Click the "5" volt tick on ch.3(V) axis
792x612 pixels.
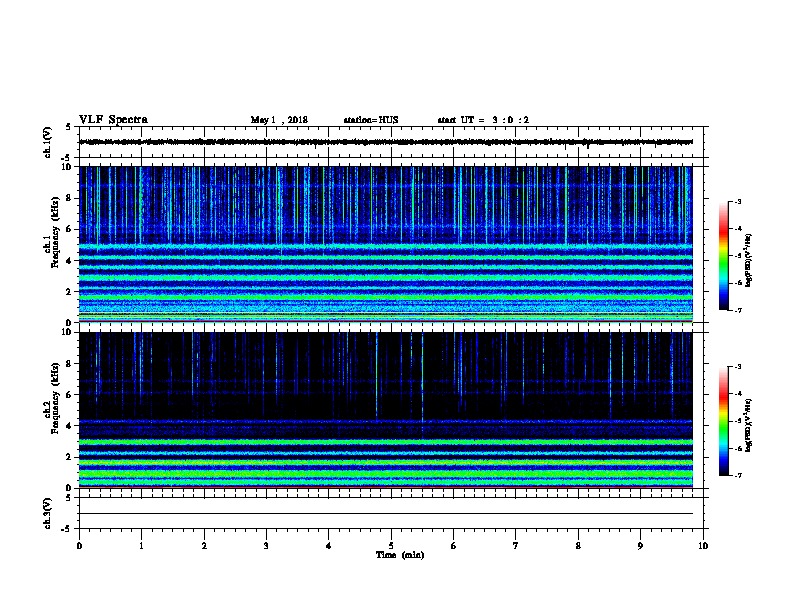coord(68,498)
